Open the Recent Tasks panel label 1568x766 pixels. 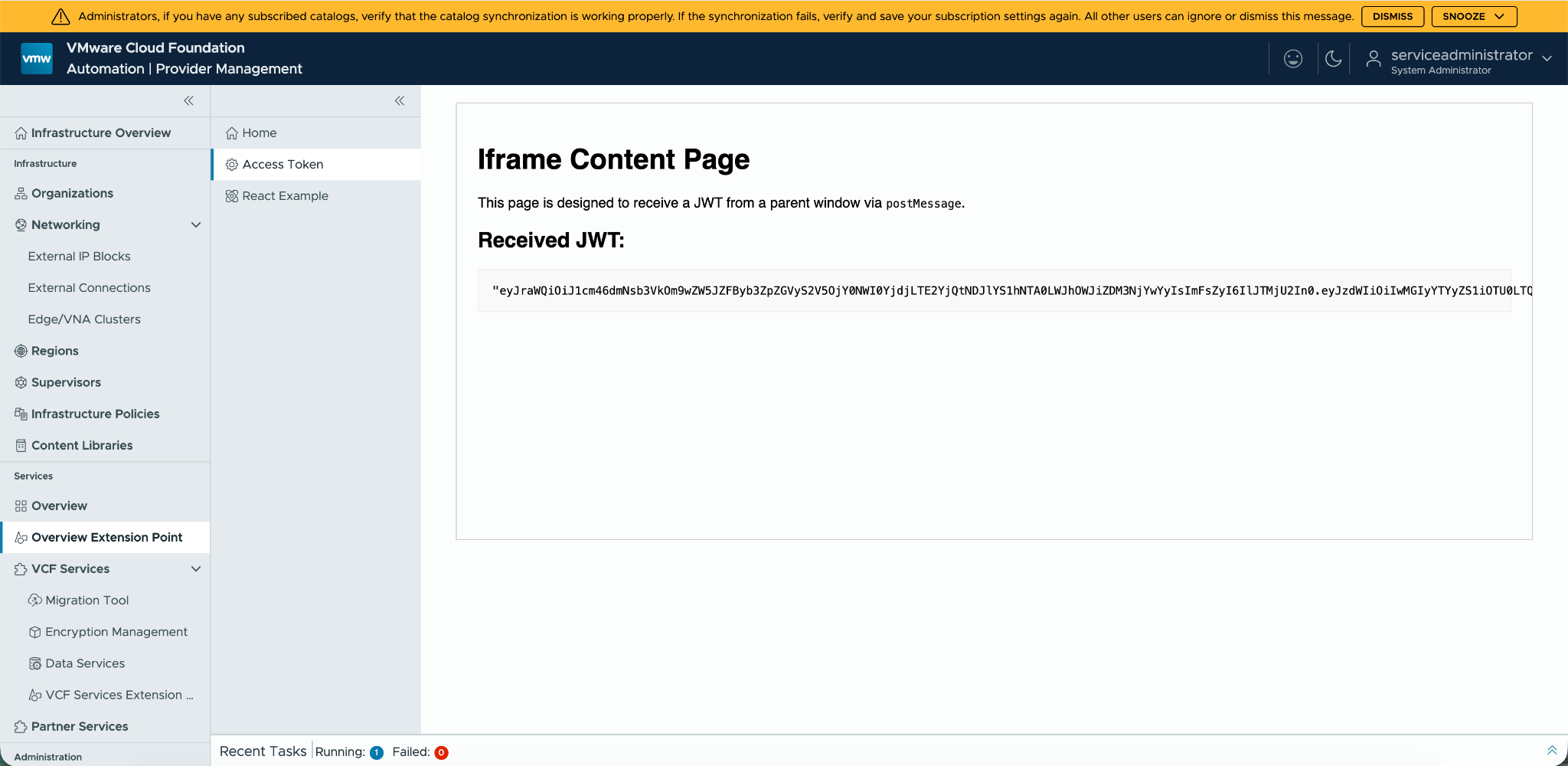pyautogui.click(x=263, y=751)
